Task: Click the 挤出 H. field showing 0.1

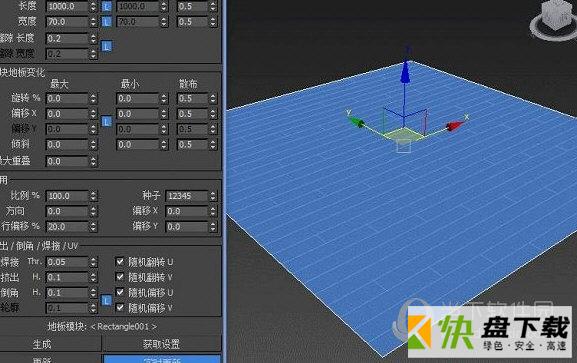Action: click(67, 277)
